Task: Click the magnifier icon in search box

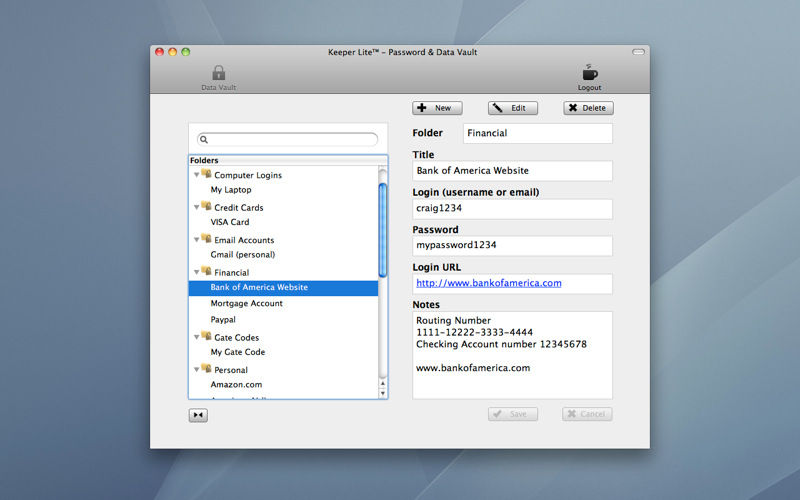Action: [204, 139]
